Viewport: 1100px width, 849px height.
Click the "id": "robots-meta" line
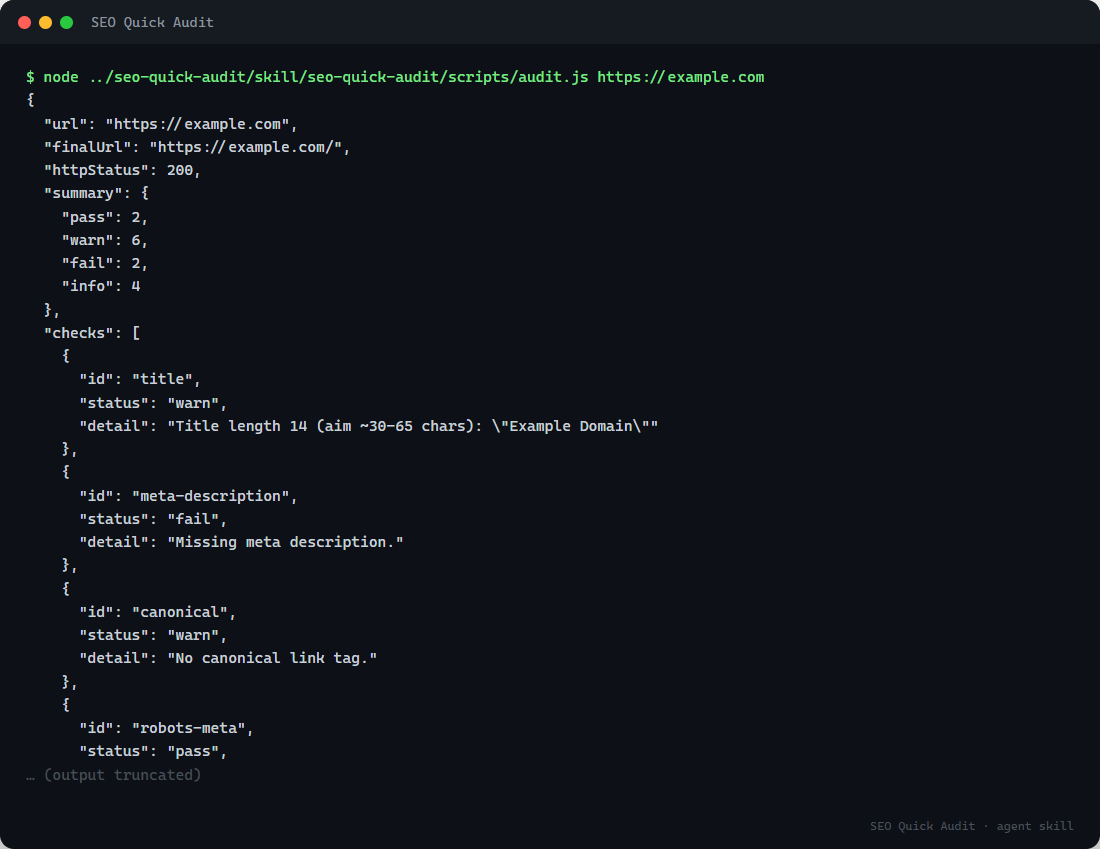166,728
